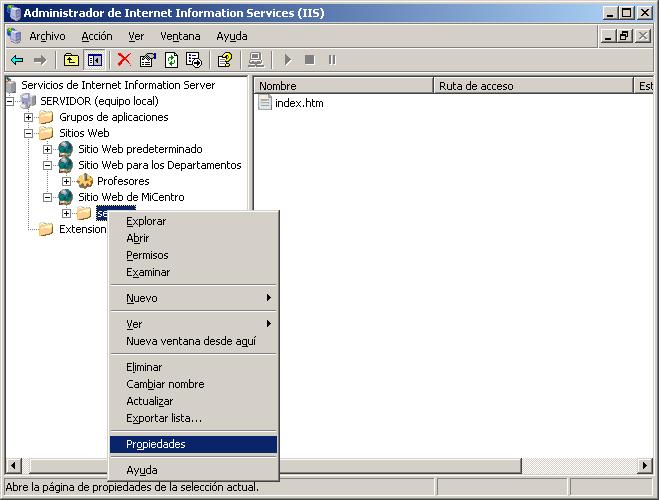Collapse Sitio Web de MiCentro node

47,197
